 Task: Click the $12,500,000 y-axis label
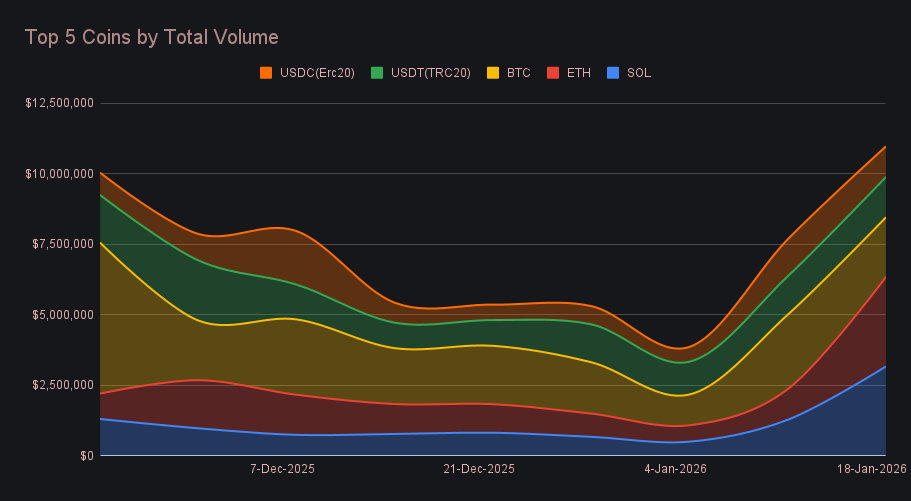60,103
